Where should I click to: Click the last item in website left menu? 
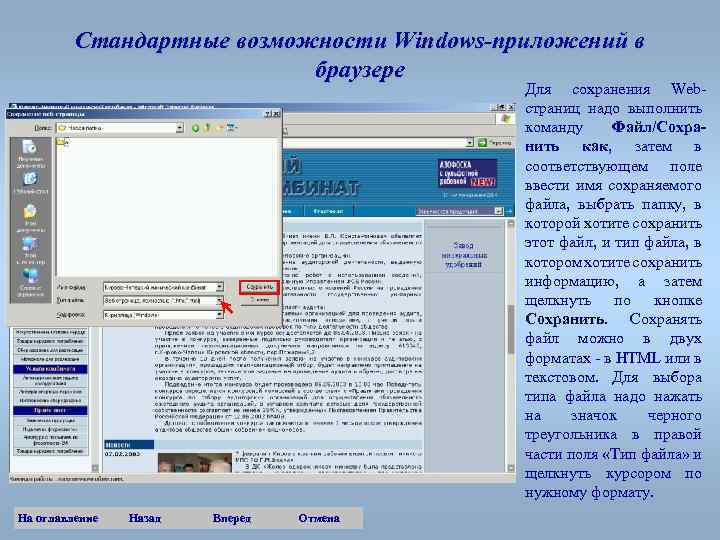[50, 451]
